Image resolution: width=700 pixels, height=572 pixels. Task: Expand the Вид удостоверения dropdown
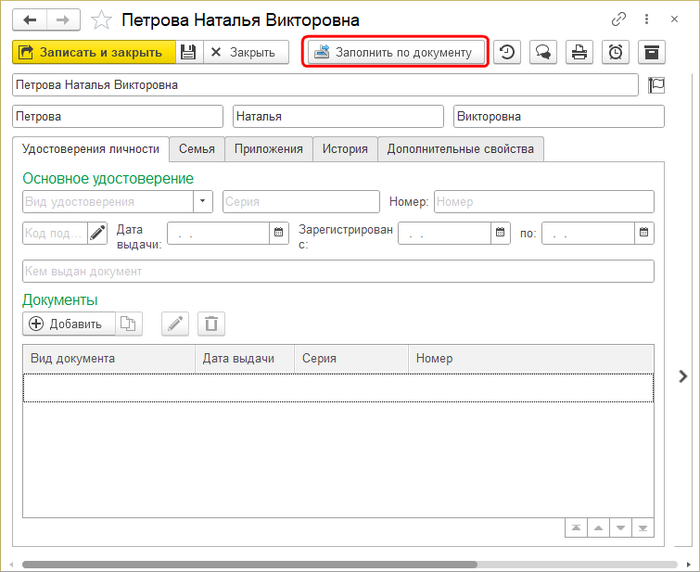[204, 202]
